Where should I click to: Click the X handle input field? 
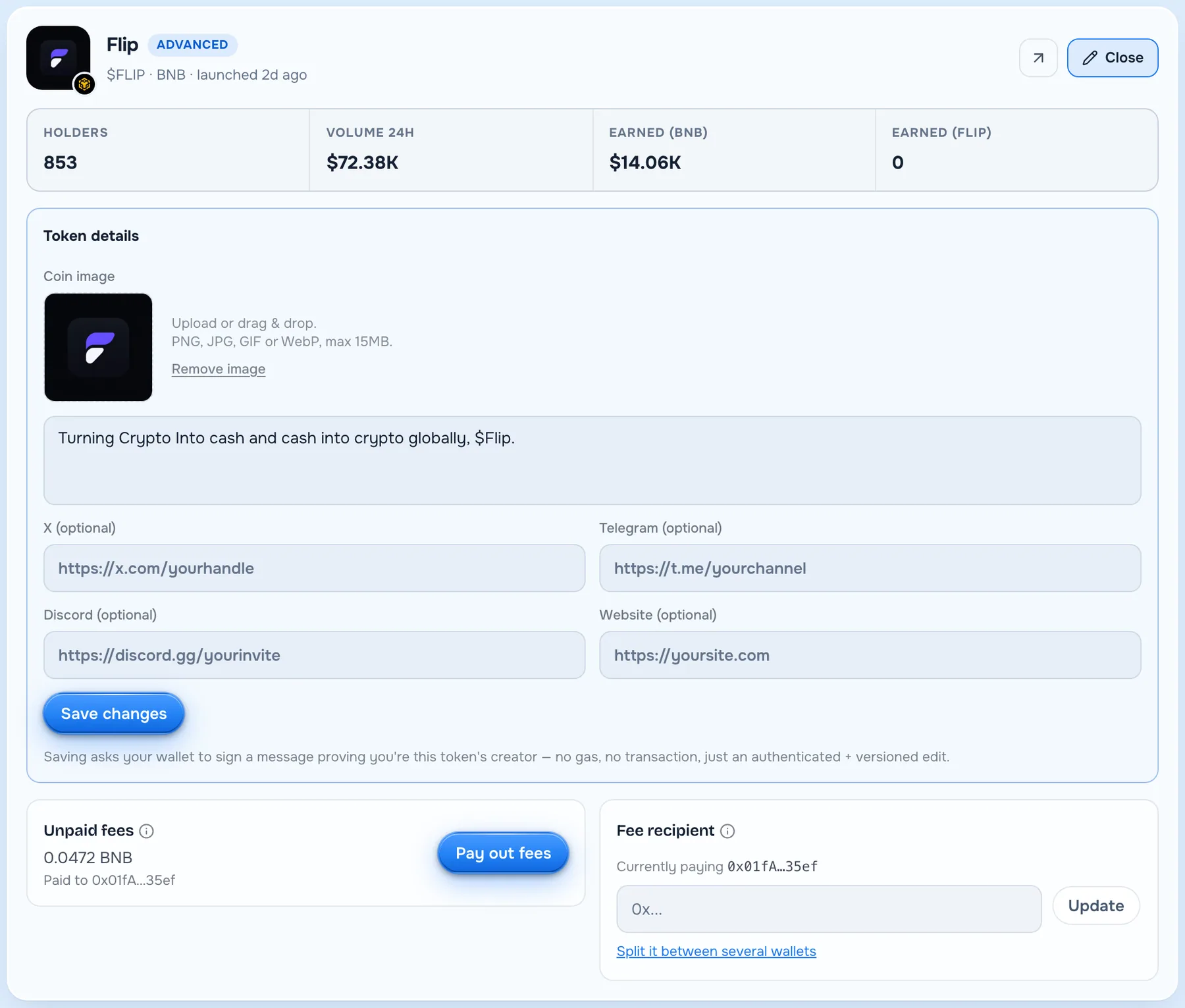[314, 568]
